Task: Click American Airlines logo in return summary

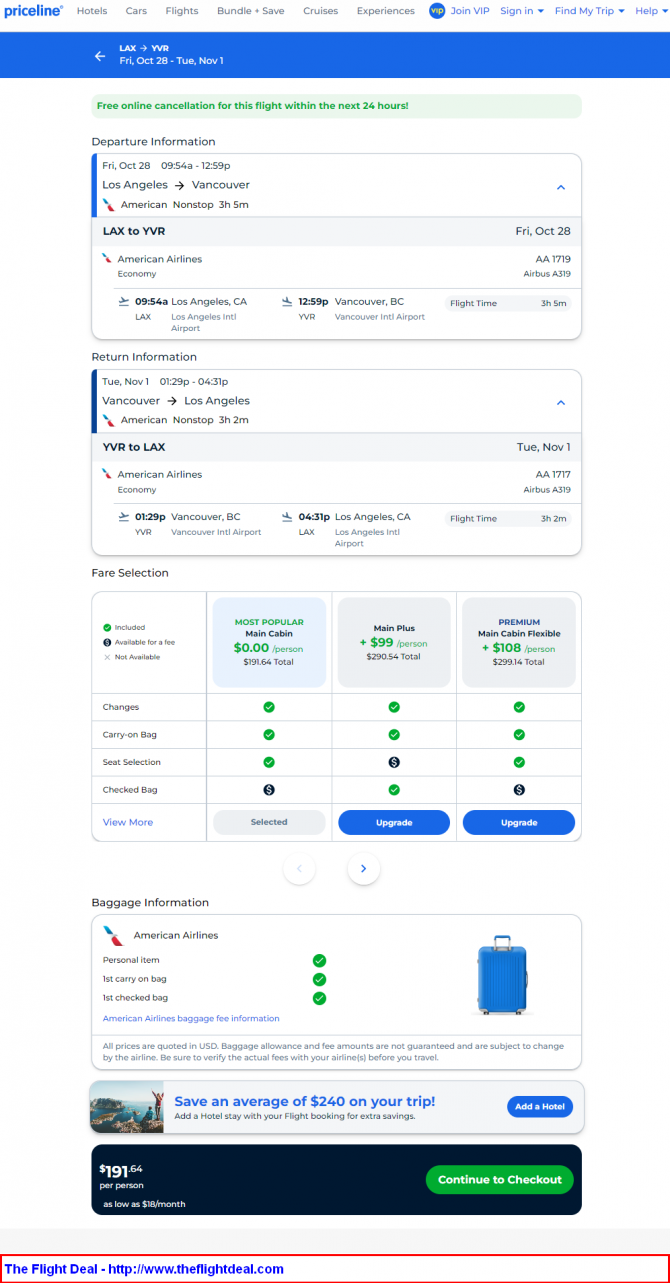Action: point(108,420)
